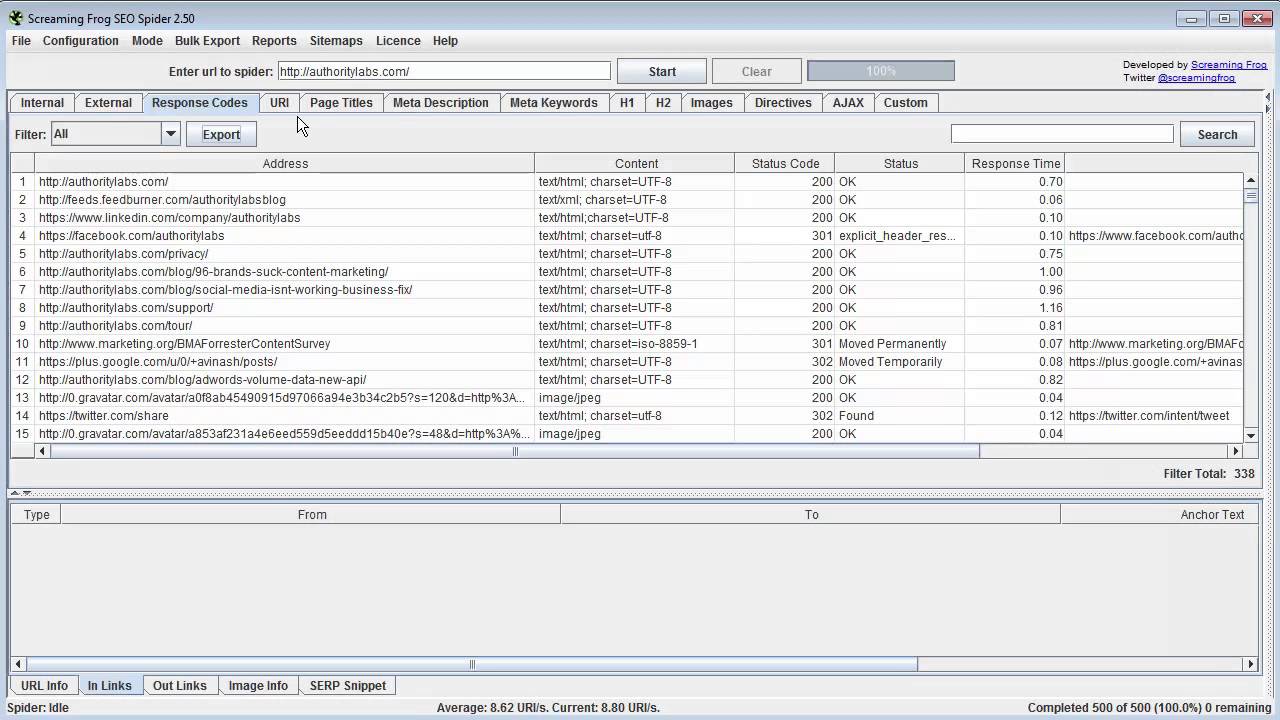Click the Clear button
Viewport: 1280px width, 720px height.
[x=757, y=71]
